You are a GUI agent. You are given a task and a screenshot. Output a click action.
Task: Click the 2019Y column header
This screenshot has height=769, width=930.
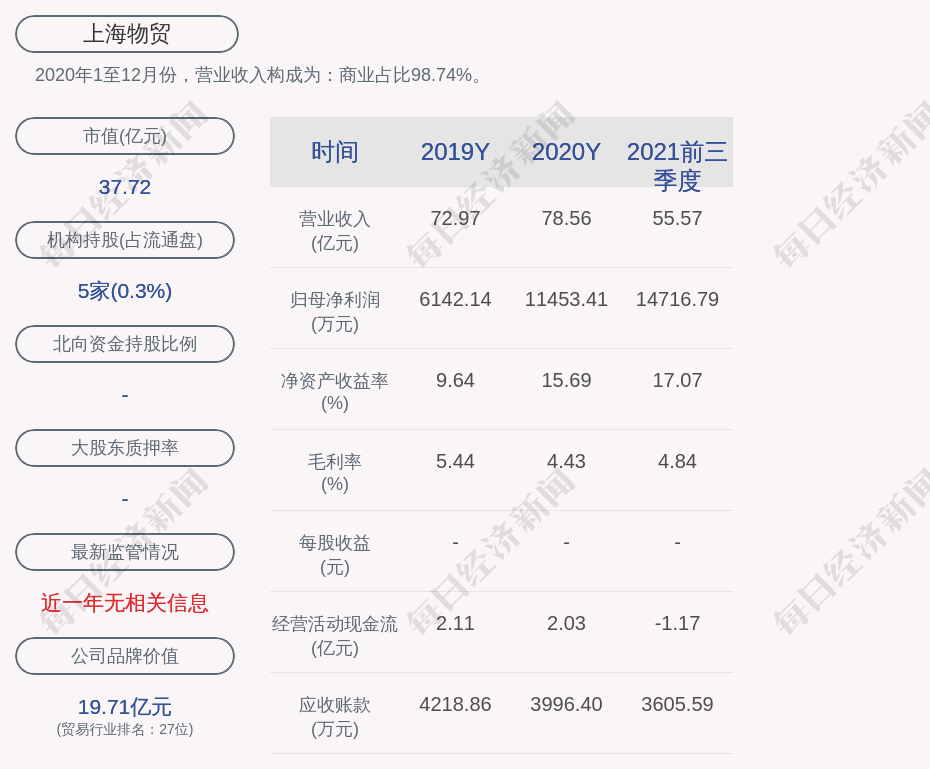pyautogui.click(x=455, y=152)
